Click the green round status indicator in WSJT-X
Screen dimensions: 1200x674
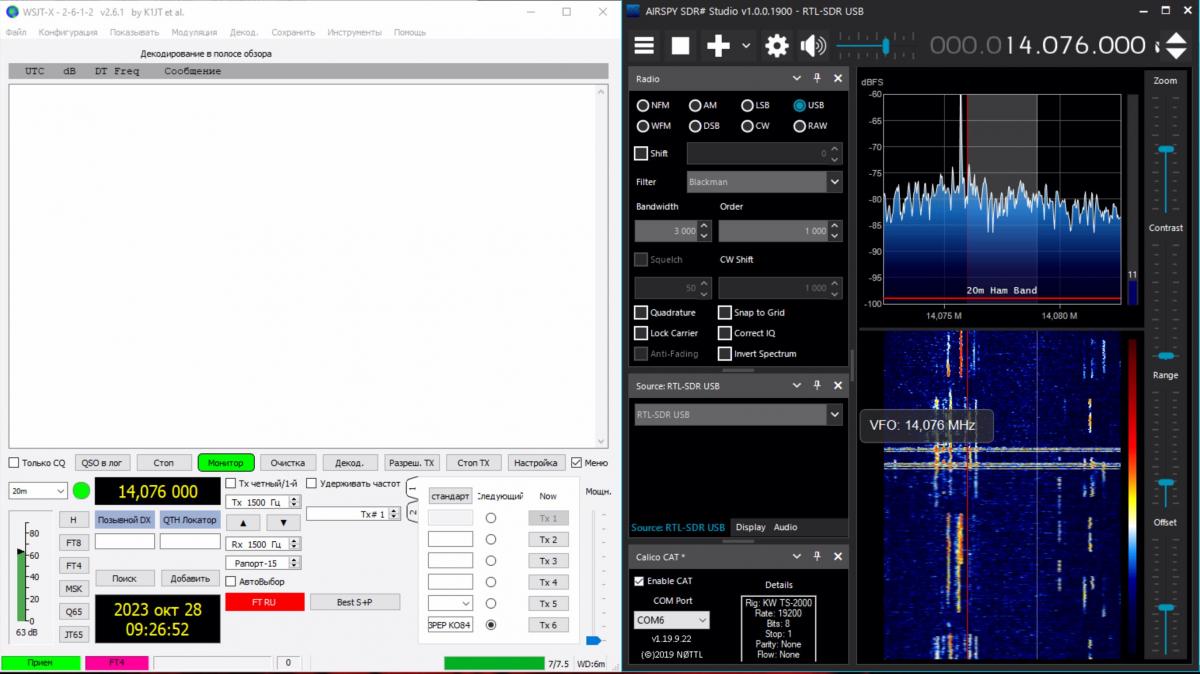point(81,491)
